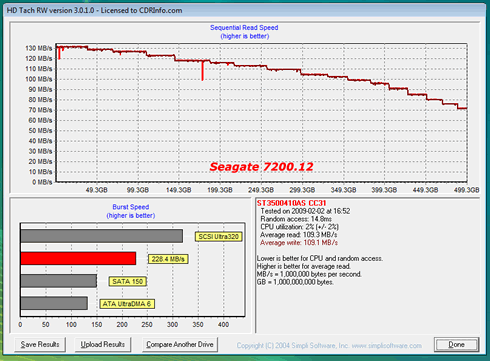Click the 499.3GB axis label
This screenshot has width=490, height=361.
pos(466,190)
